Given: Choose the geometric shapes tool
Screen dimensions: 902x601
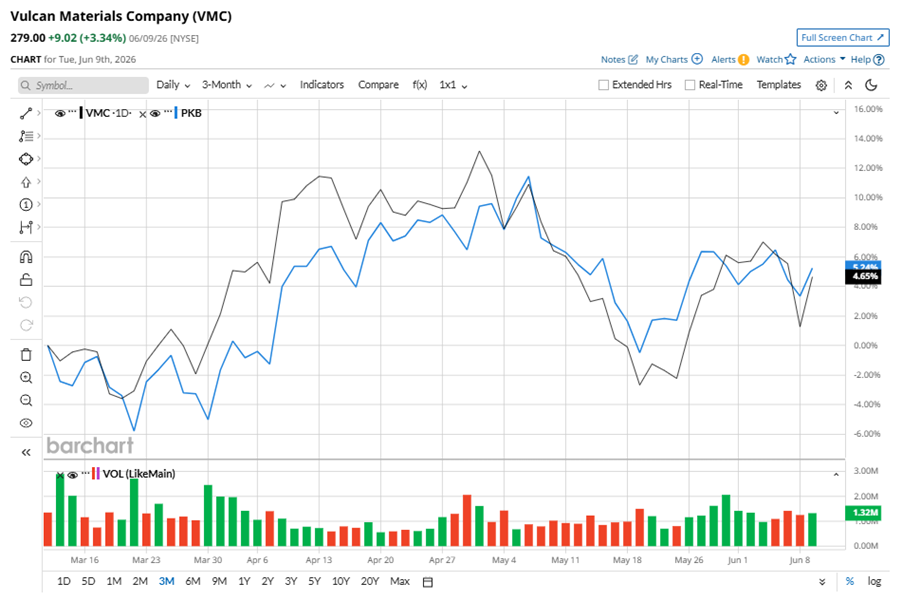Looking at the screenshot, I should click(26, 159).
